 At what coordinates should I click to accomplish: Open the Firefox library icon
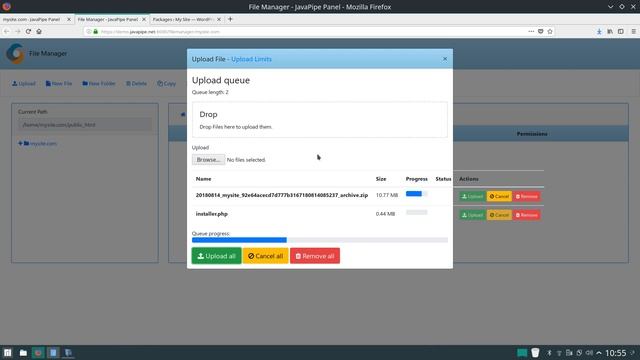[610, 31]
